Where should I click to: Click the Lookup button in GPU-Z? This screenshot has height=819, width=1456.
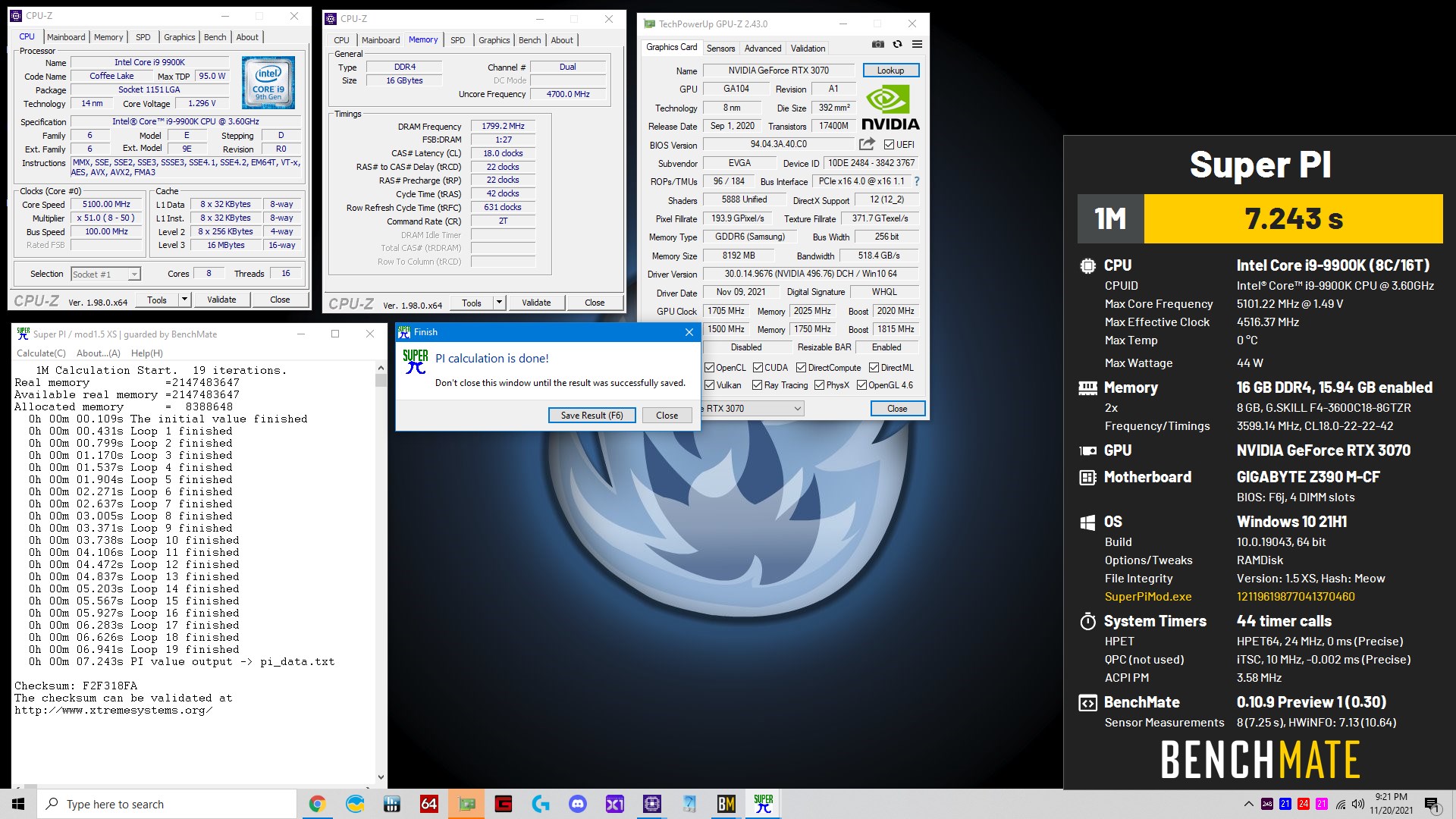[890, 71]
